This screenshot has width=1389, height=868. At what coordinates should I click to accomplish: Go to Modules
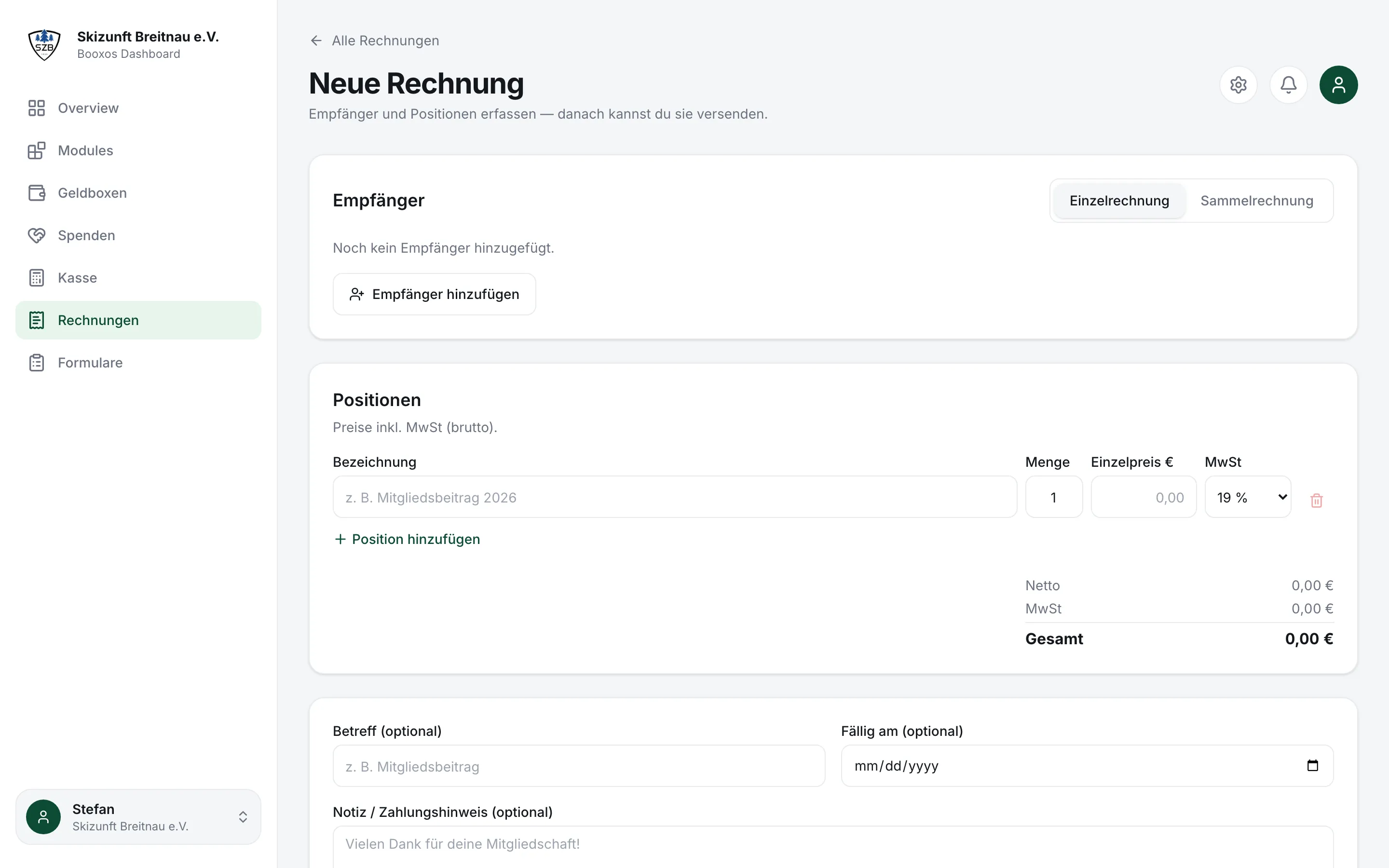click(138, 150)
